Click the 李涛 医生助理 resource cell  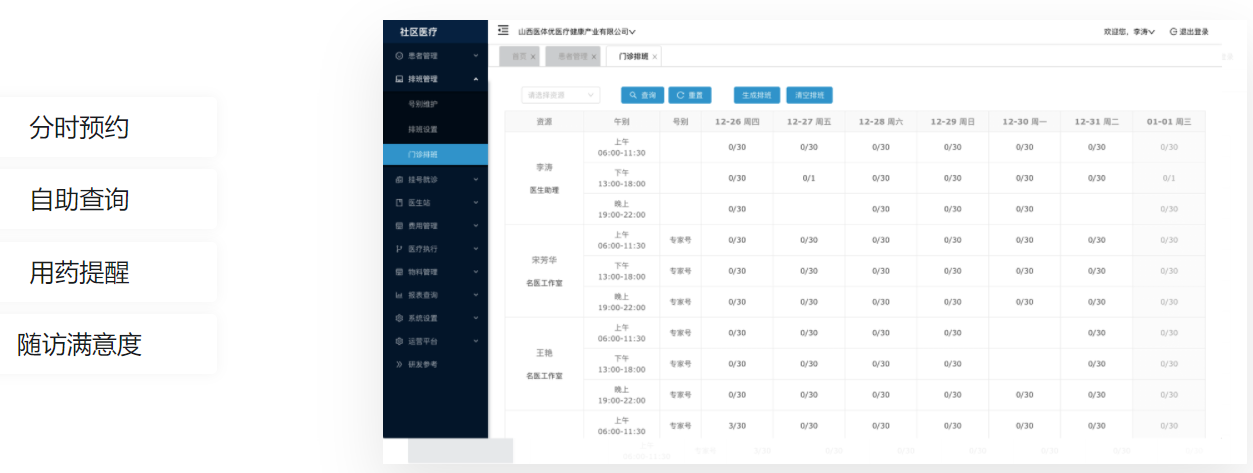(x=544, y=178)
